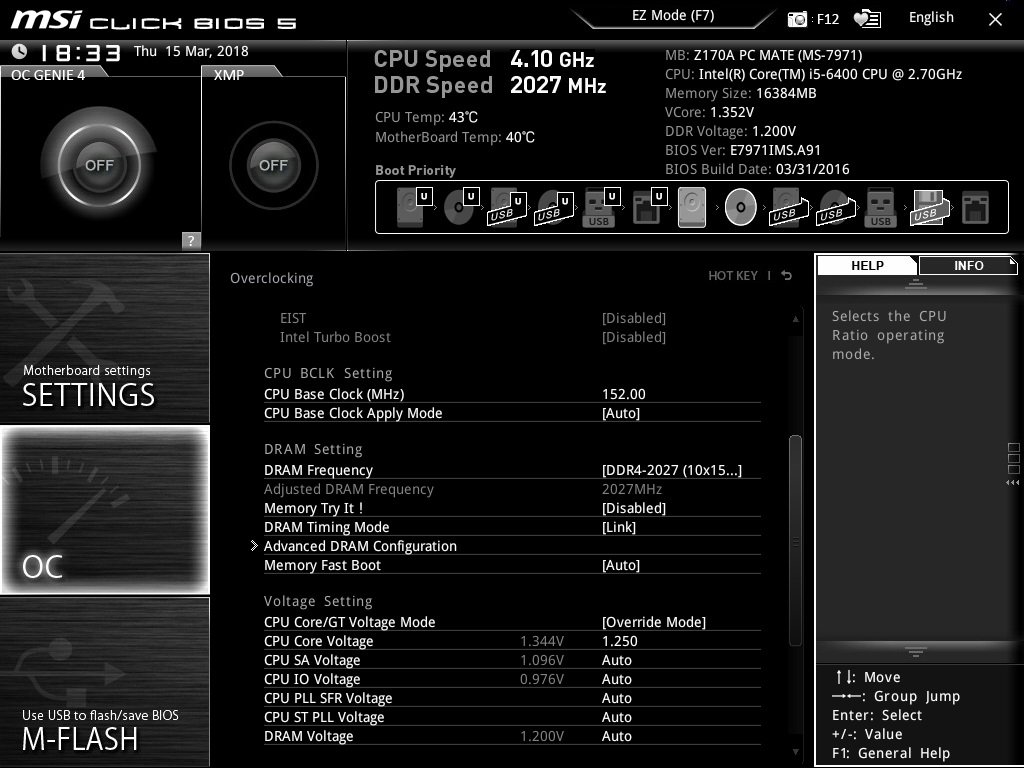
Task: Open the Favorites heart icon
Action: 867,19
